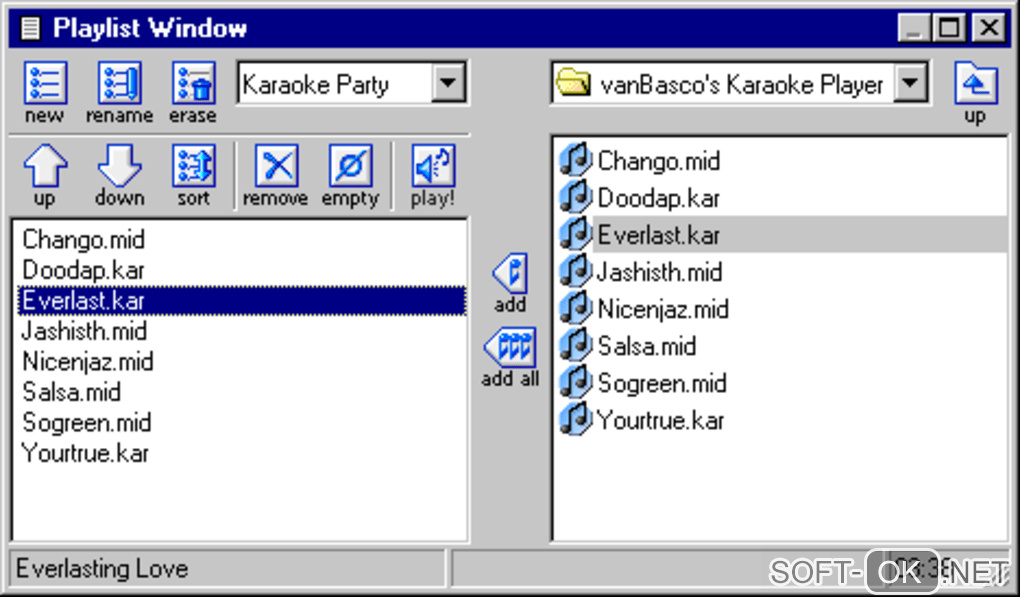Select Chango.mid in the playlist
The image size is (1020, 597).
click(x=83, y=239)
